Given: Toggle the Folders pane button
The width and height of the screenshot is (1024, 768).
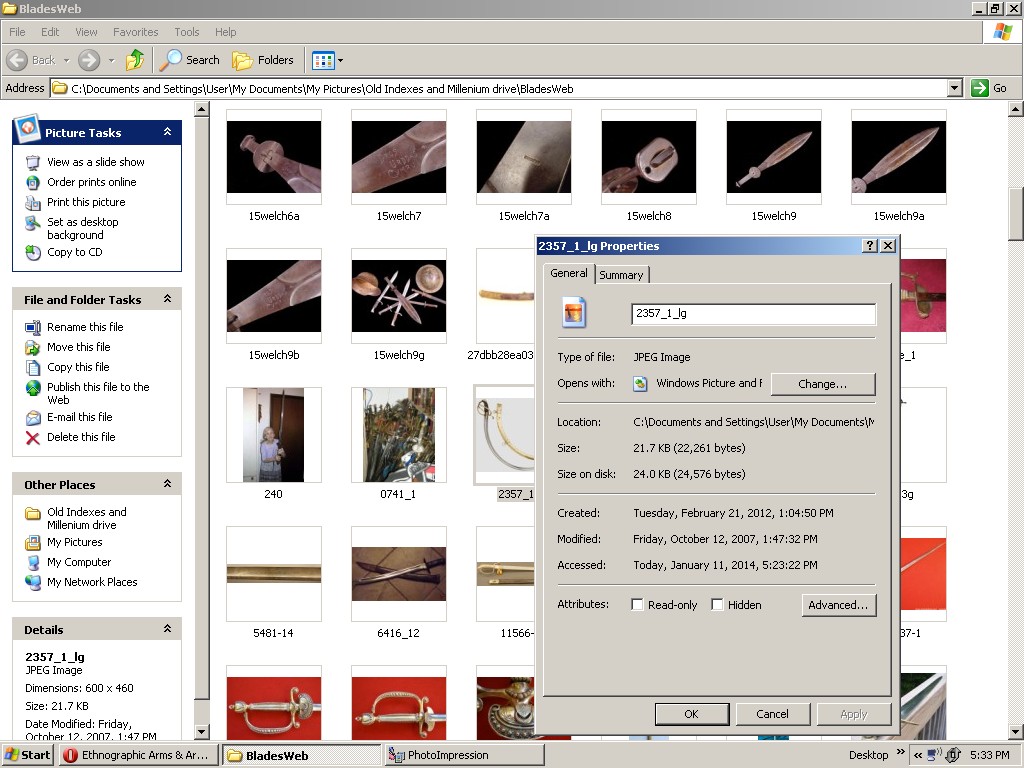Looking at the screenshot, I should [x=263, y=60].
